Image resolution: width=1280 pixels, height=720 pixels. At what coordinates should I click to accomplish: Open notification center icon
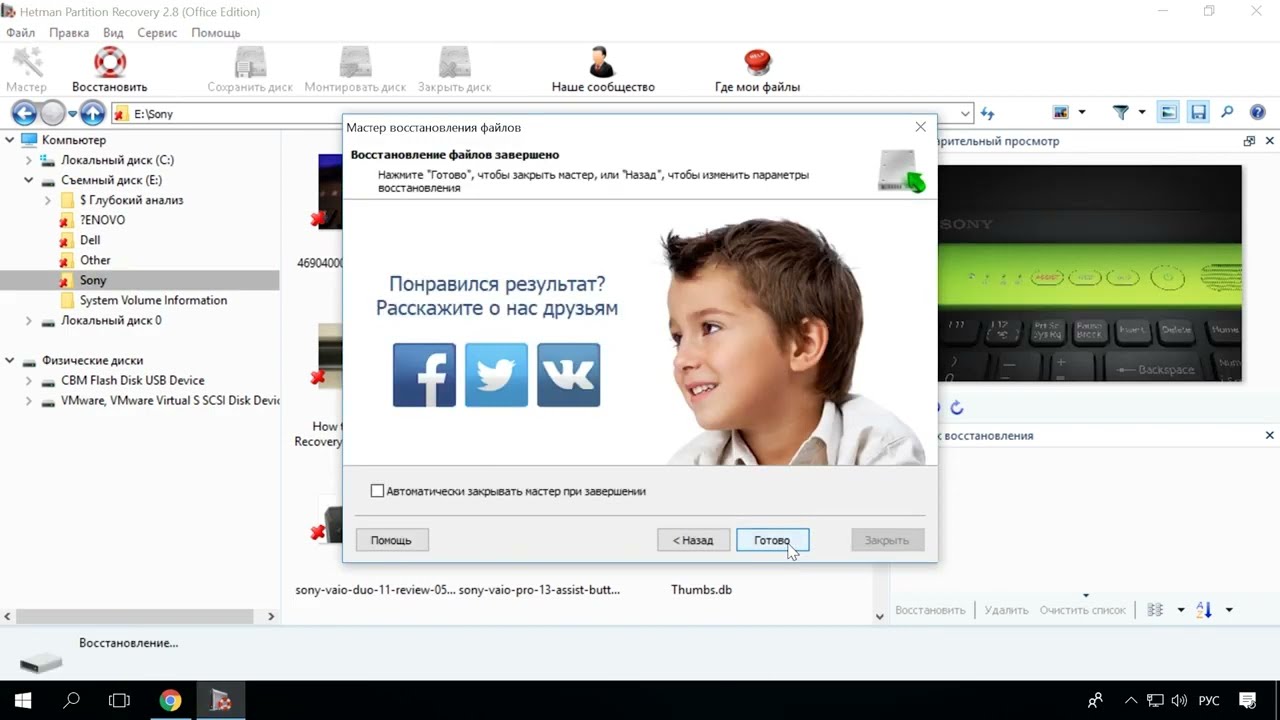pos(1247,700)
